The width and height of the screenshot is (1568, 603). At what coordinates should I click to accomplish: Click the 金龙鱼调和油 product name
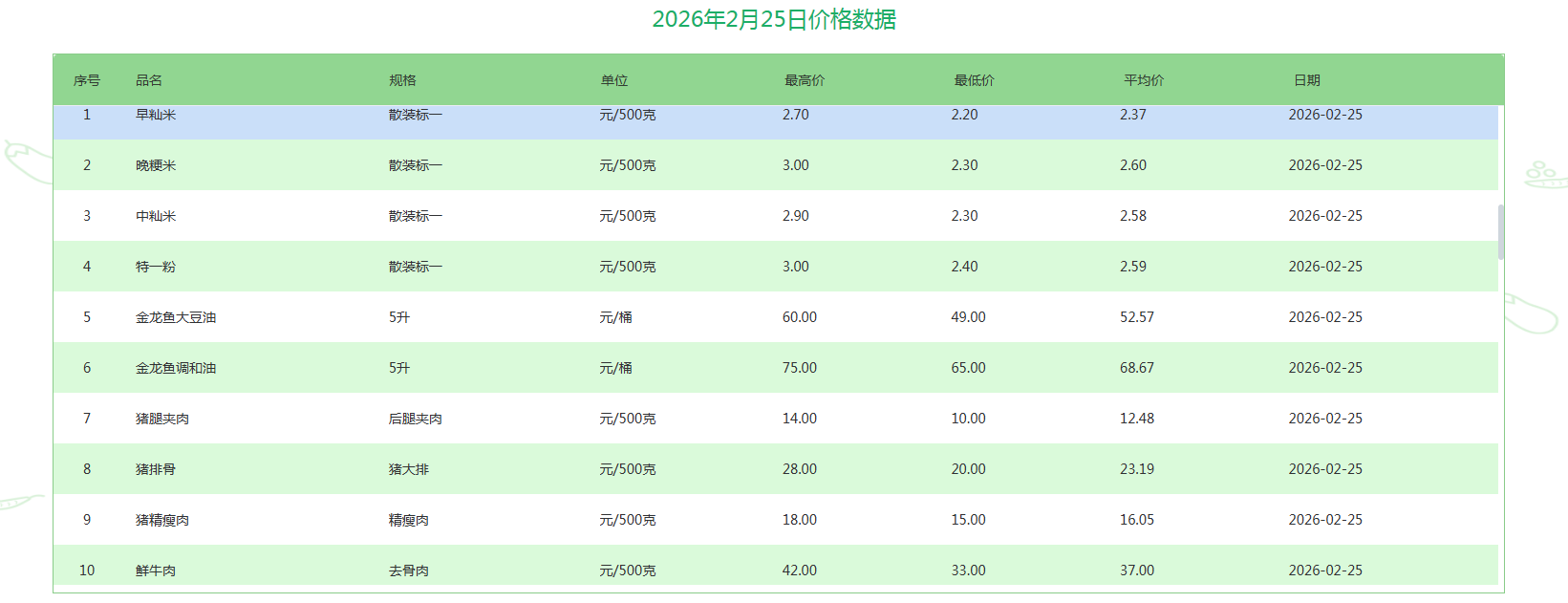176,368
